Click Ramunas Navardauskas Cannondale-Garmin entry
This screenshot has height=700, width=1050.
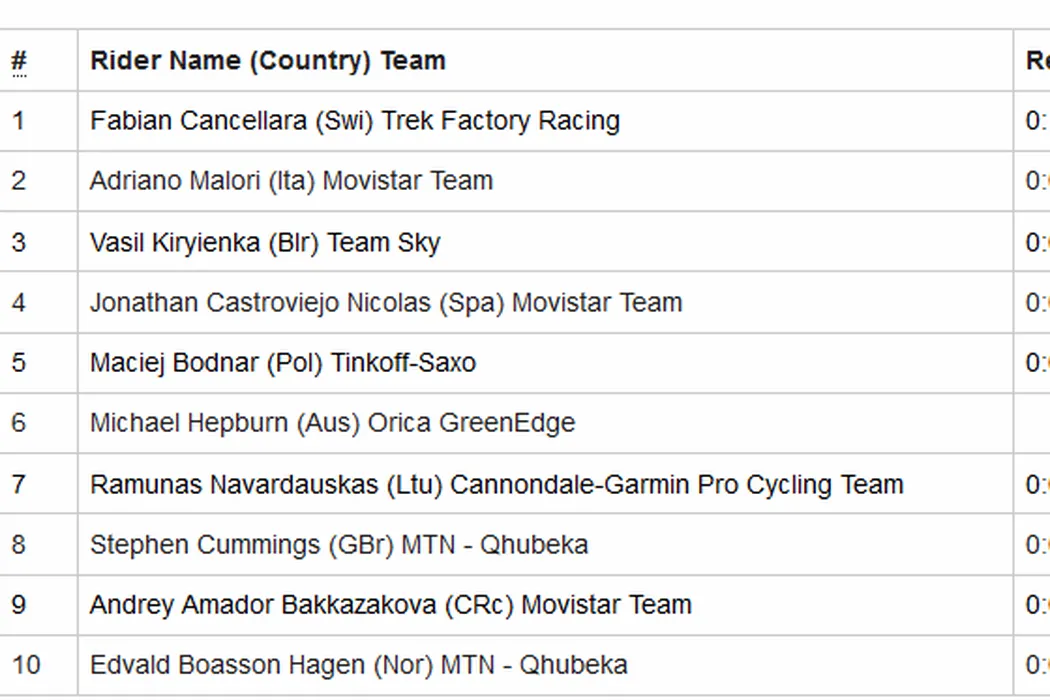496,484
